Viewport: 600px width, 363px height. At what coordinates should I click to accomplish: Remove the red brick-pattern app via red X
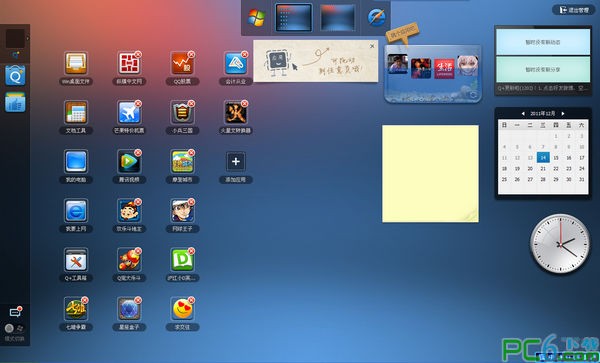click(x=138, y=54)
